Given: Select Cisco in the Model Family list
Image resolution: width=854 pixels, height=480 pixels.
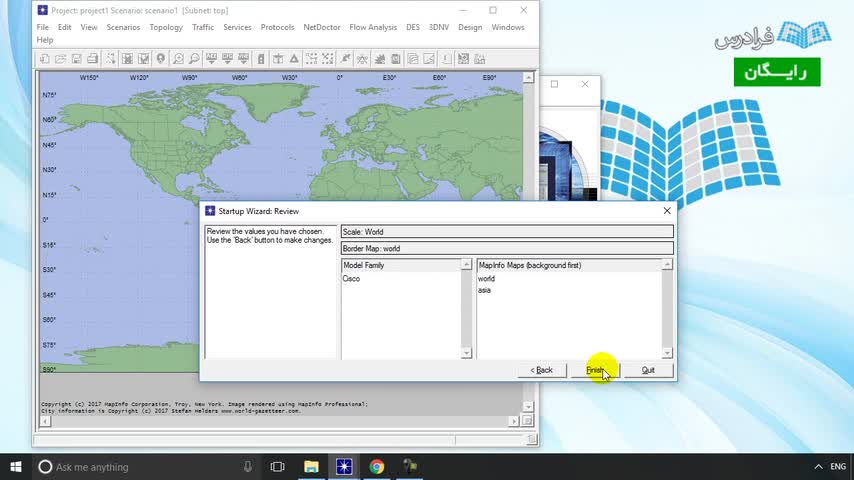Looking at the screenshot, I should coord(351,278).
